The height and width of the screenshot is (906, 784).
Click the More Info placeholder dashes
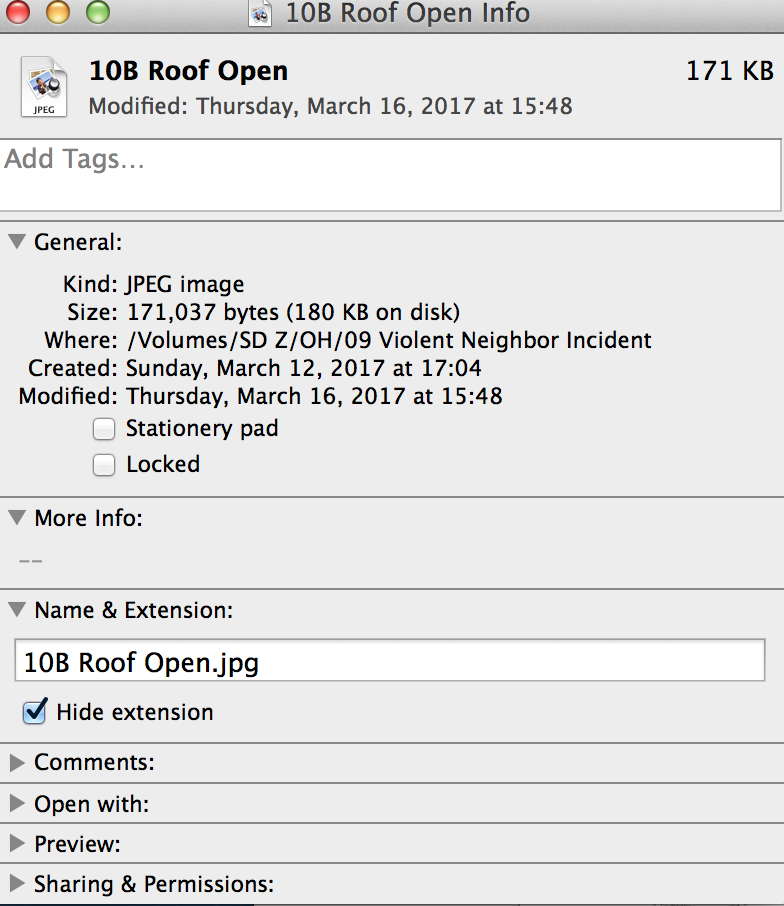31,561
